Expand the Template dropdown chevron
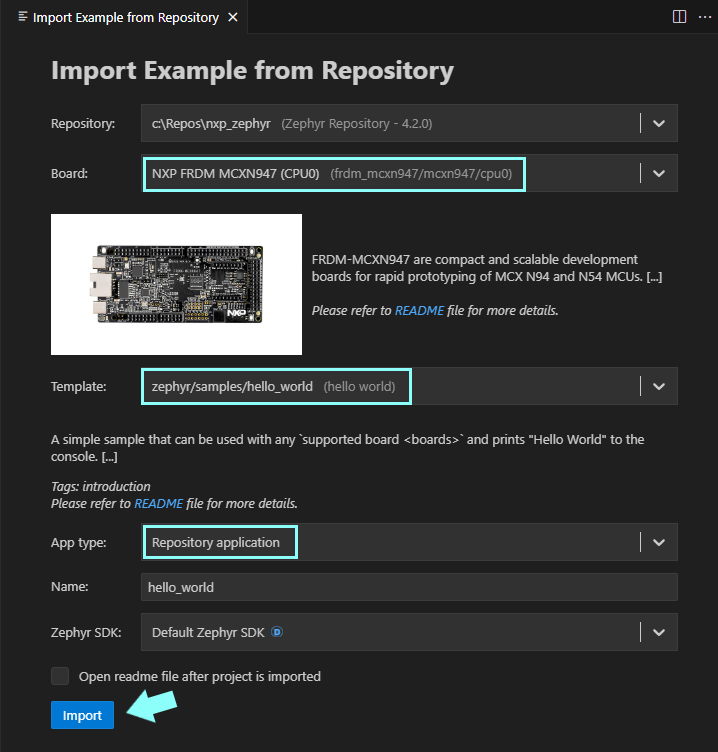 pyautogui.click(x=659, y=387)
